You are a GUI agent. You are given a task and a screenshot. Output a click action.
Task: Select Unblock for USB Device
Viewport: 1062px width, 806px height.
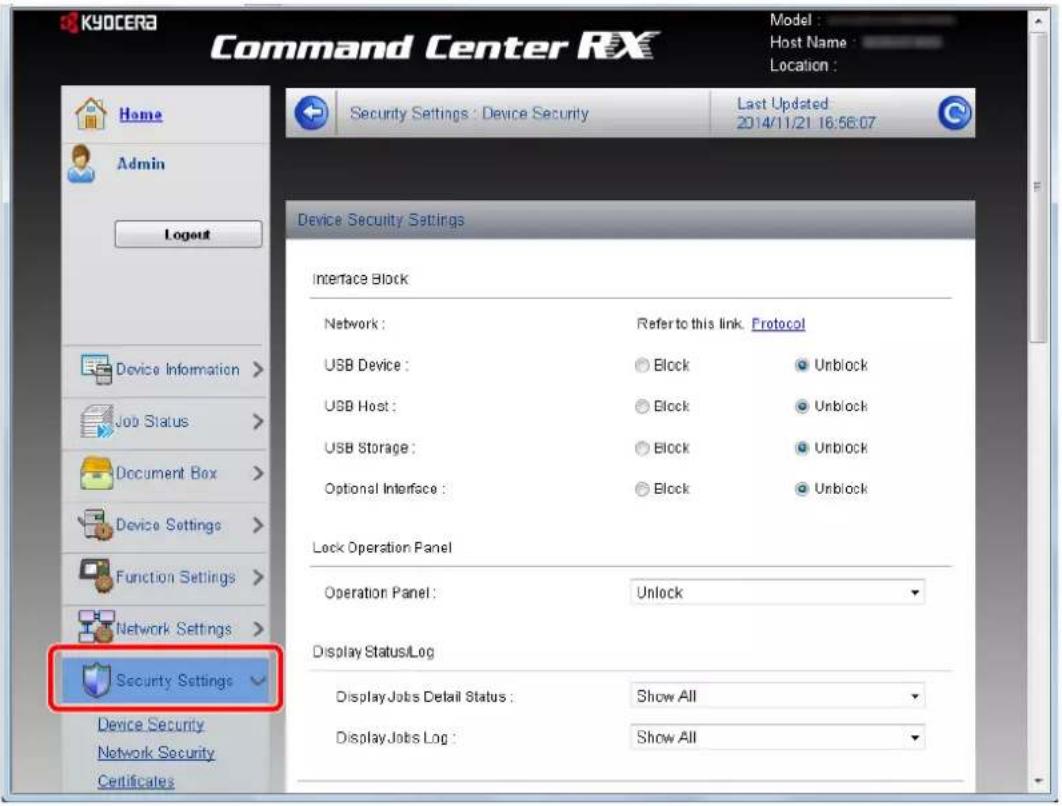802,366
